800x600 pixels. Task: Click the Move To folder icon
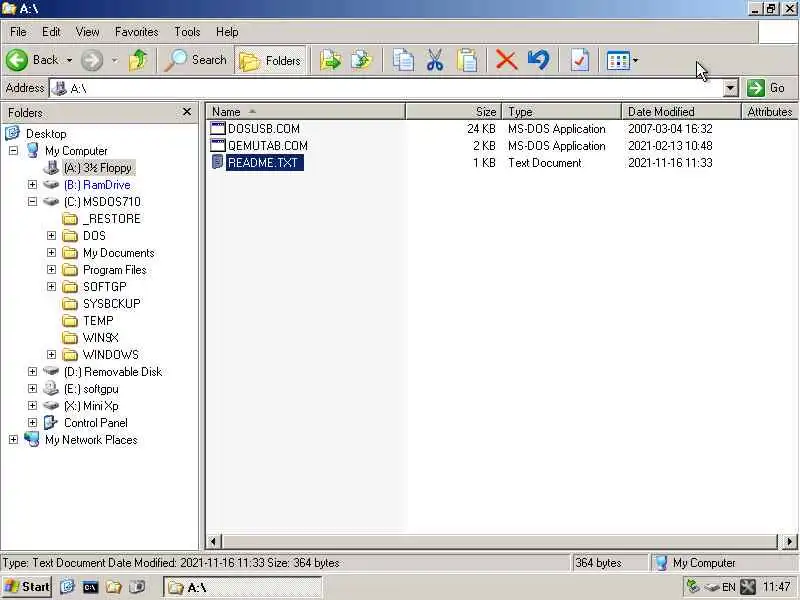(x=331, y=60)
